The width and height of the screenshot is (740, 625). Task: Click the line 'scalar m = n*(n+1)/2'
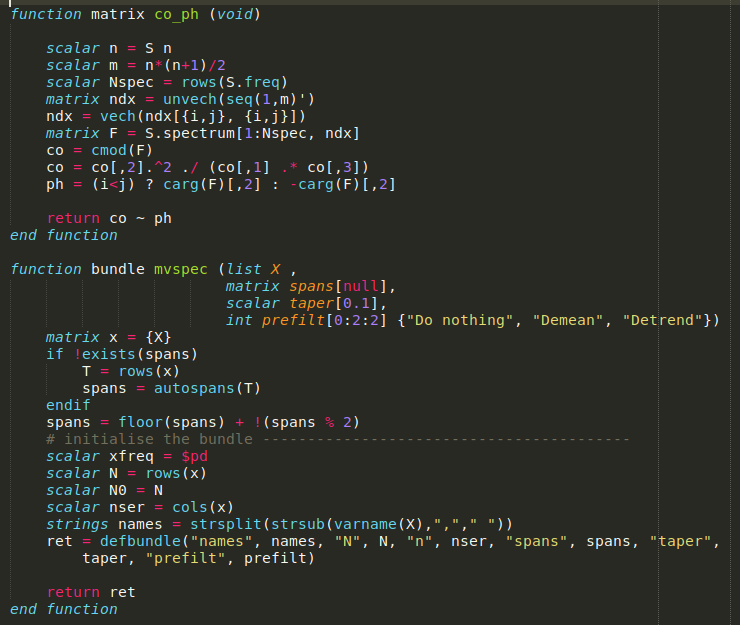(136, 65)
